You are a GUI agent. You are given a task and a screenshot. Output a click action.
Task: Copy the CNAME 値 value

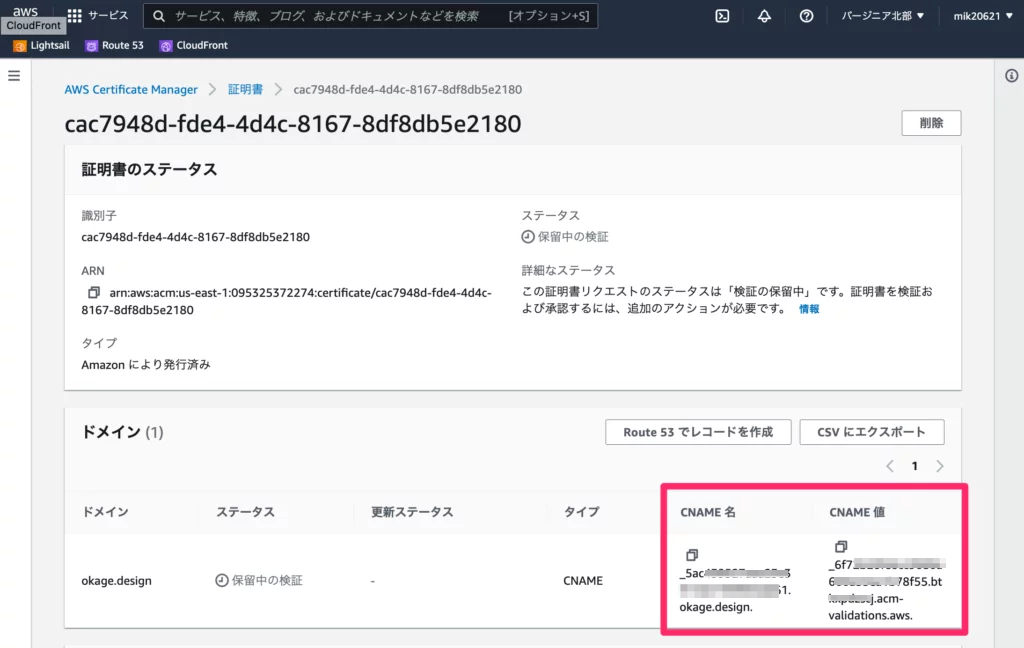(x=841, y=546)
